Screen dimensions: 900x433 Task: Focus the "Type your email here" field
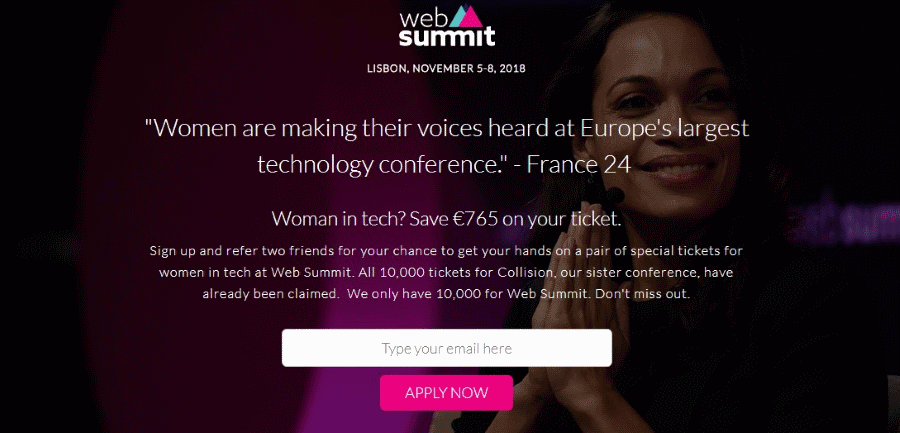(447, 348)
